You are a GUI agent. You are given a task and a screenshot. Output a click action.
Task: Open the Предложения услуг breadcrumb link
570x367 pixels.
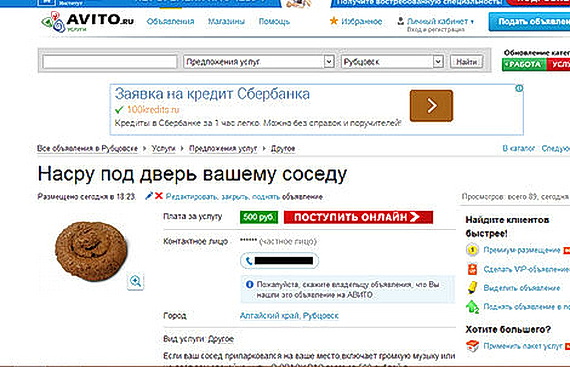pyautogui.click(x=223, y=149)
